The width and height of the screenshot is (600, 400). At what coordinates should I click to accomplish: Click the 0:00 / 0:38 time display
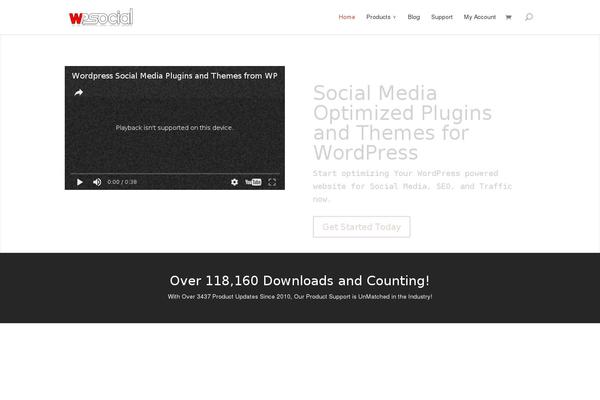pyautogui.click(x=122, y=182)
